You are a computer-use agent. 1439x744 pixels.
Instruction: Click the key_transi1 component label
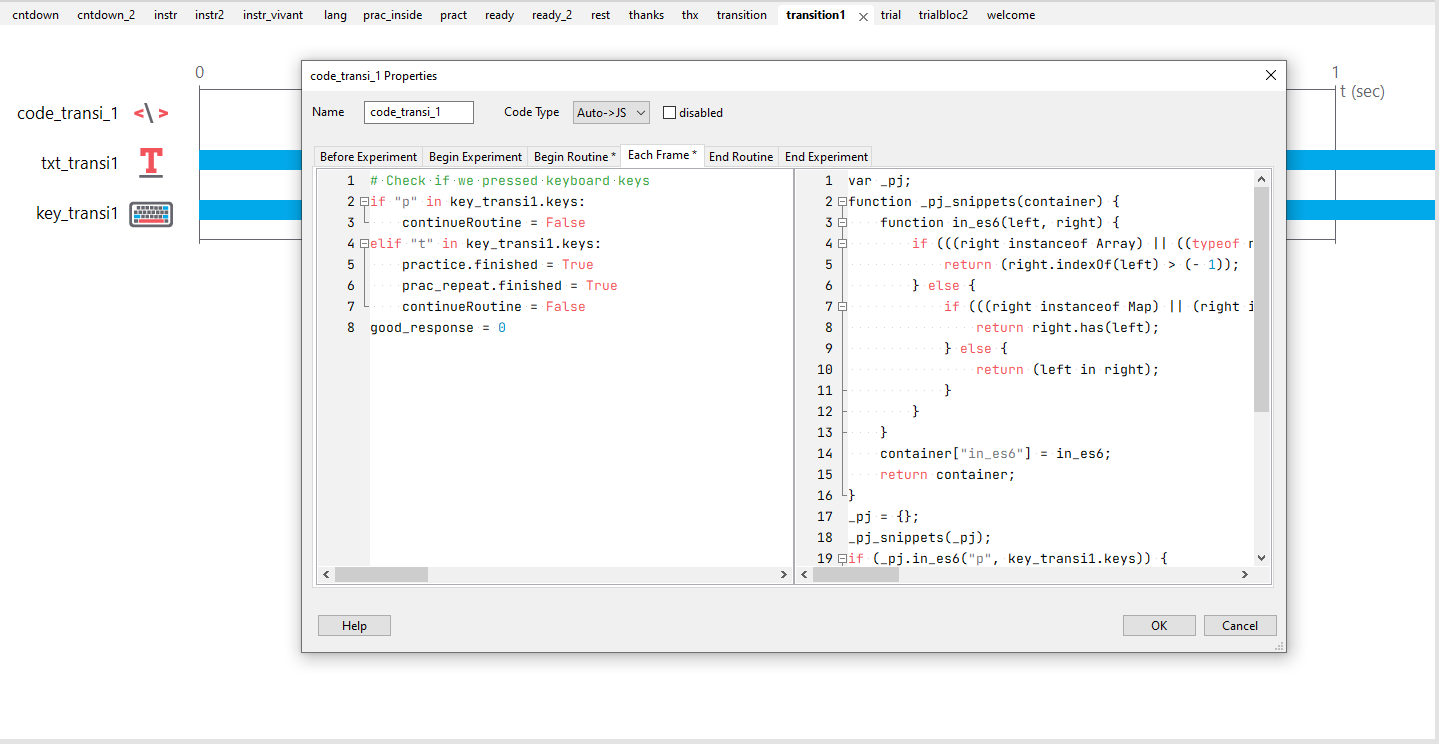point(77,213)
